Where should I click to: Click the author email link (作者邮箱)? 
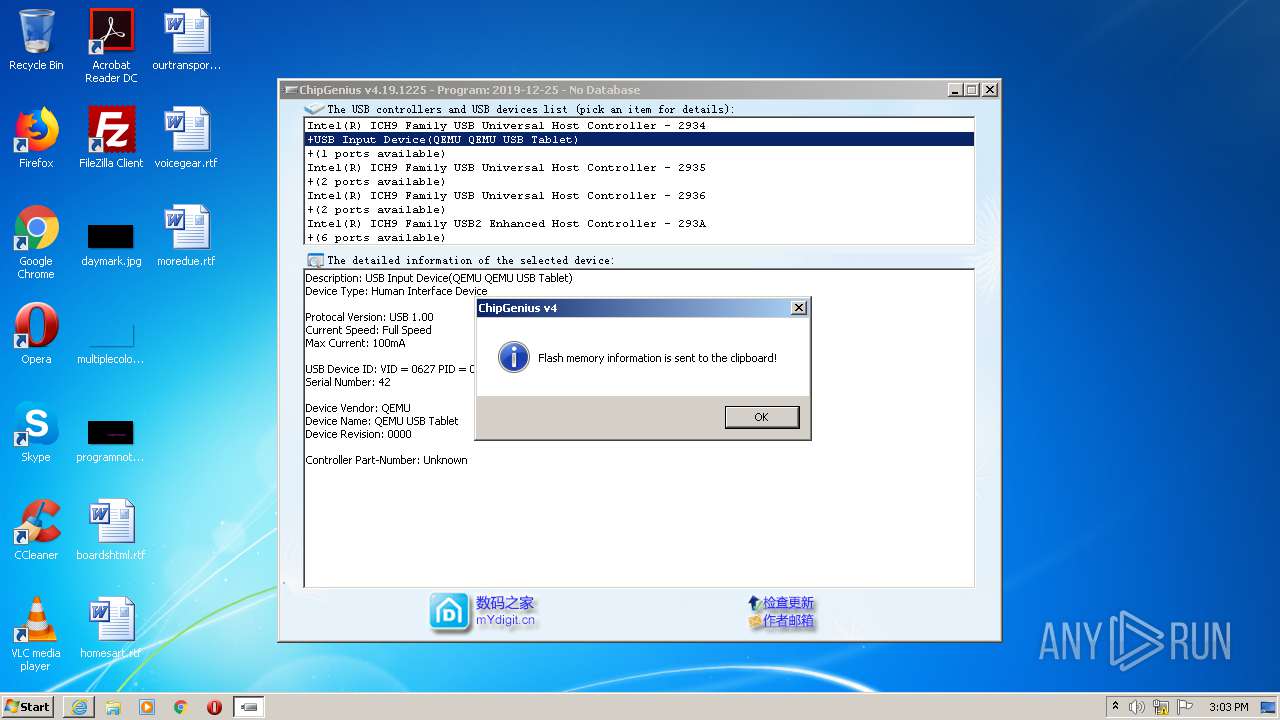(788, 621)
